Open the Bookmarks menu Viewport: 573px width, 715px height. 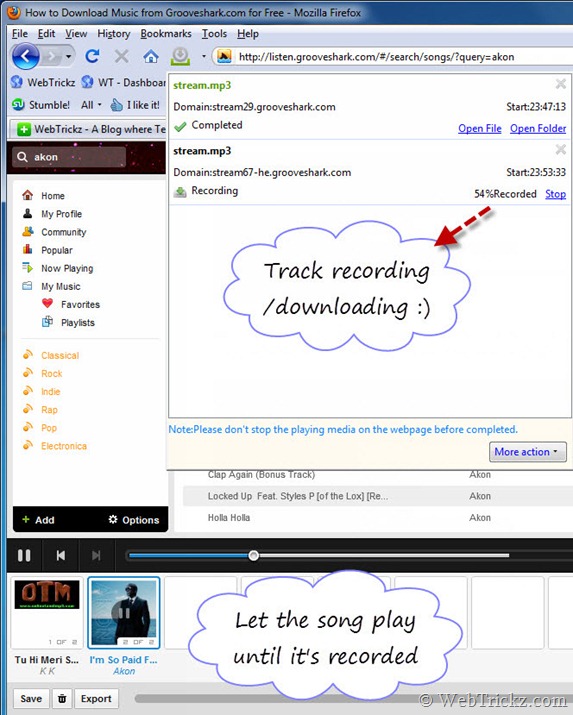(x=166, y=34)
